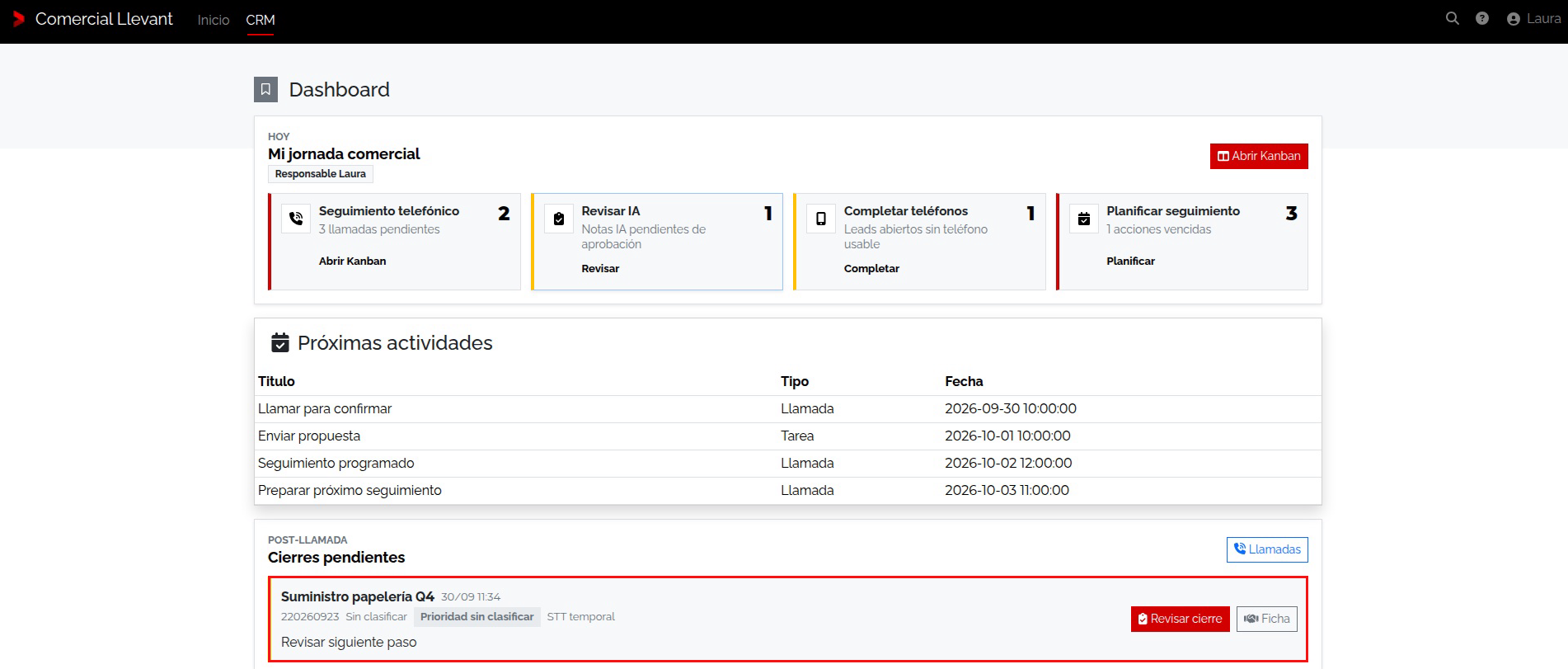Open Abrir Kanban link in Seguimiento telefónico card
Viewport: 1568px width, 669px height.
point(352,261)
